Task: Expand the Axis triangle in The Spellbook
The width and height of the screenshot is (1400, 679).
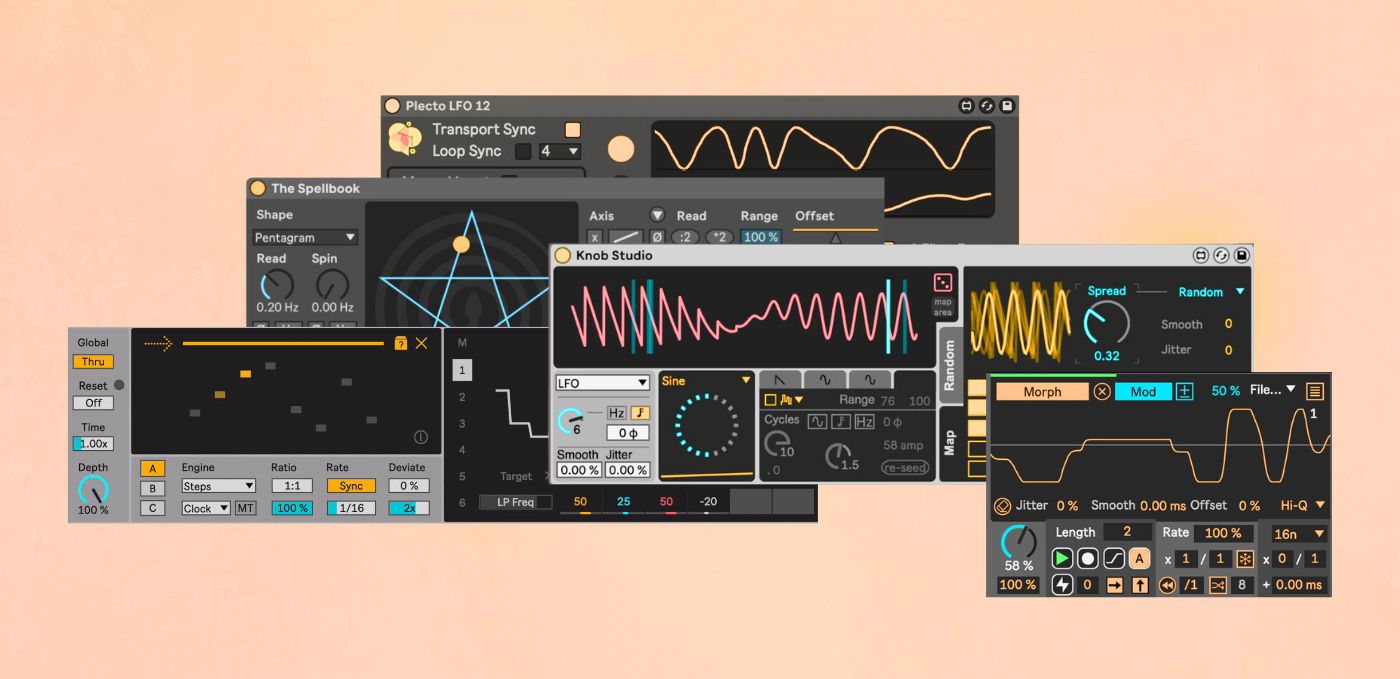Action: [x=657, y=215]
